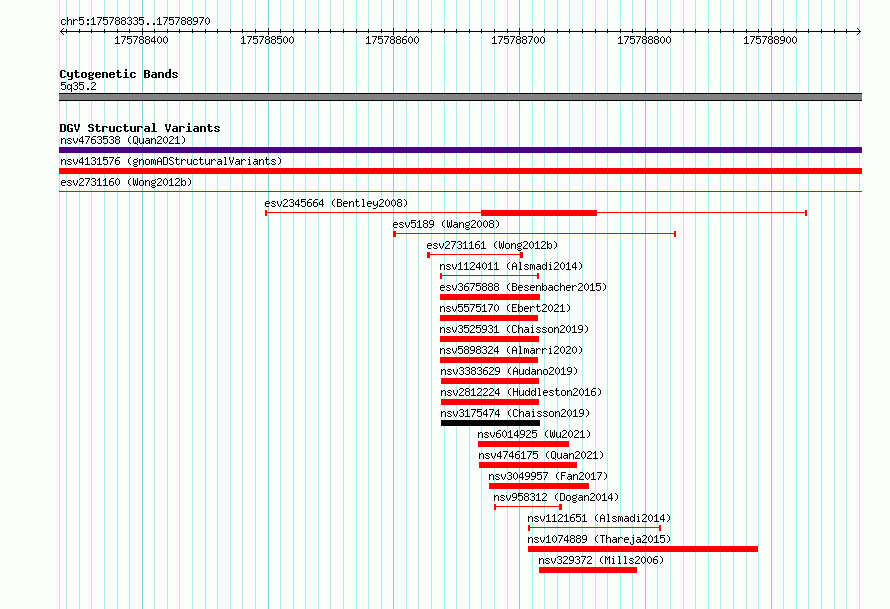Viewport: 890px width, 609px height.
Task: Click nsv3383629 (Audano2019) label
Action: (x=509, y=371)
